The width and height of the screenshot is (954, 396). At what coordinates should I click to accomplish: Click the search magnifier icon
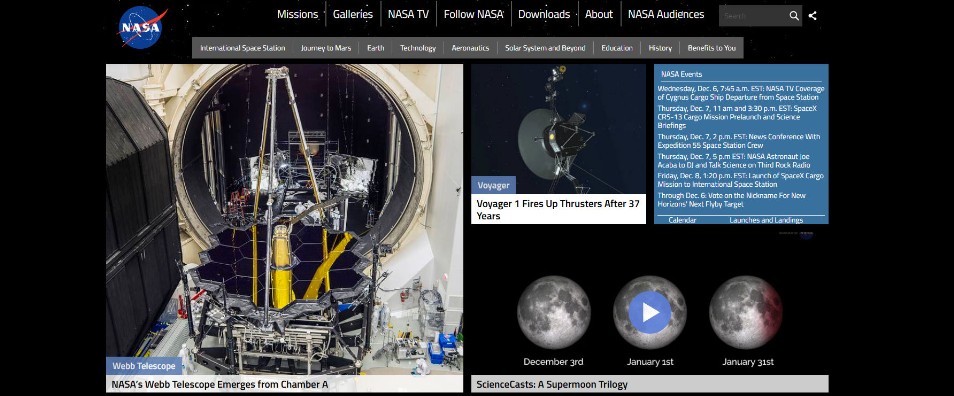(794, 16)
